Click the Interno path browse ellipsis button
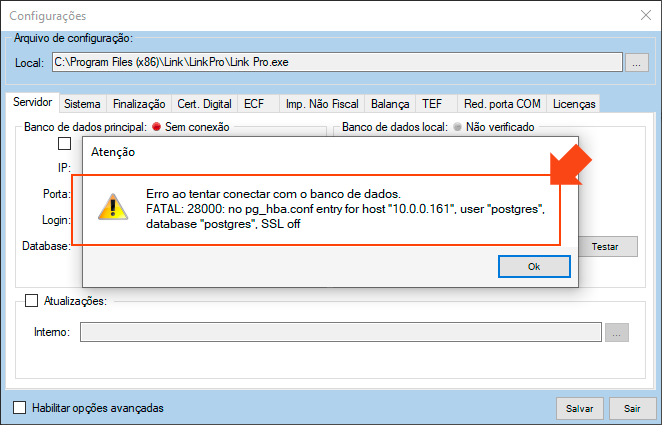 point(617,333)
